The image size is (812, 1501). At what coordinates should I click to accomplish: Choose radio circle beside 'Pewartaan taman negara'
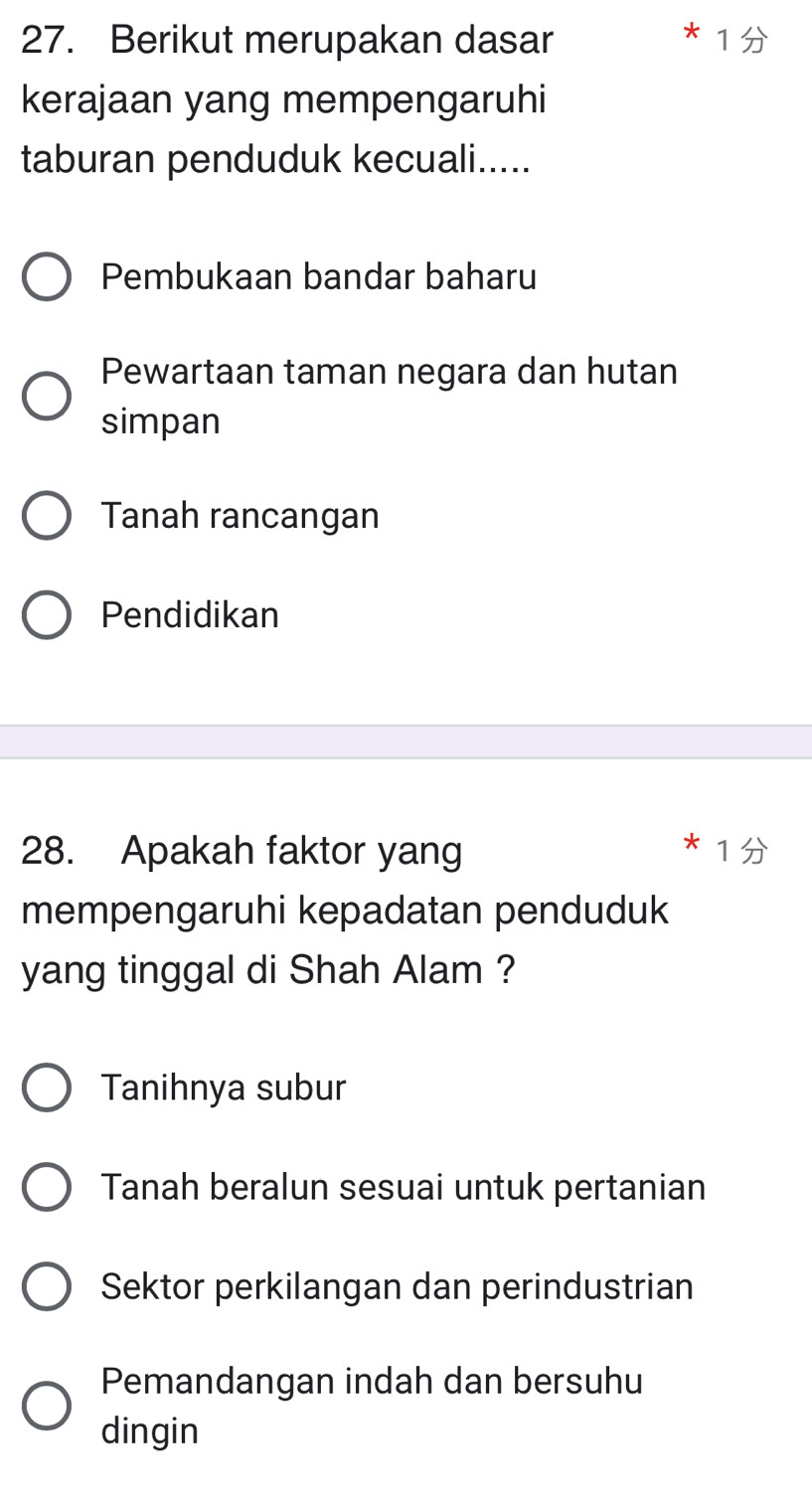(x=47, y=396)
